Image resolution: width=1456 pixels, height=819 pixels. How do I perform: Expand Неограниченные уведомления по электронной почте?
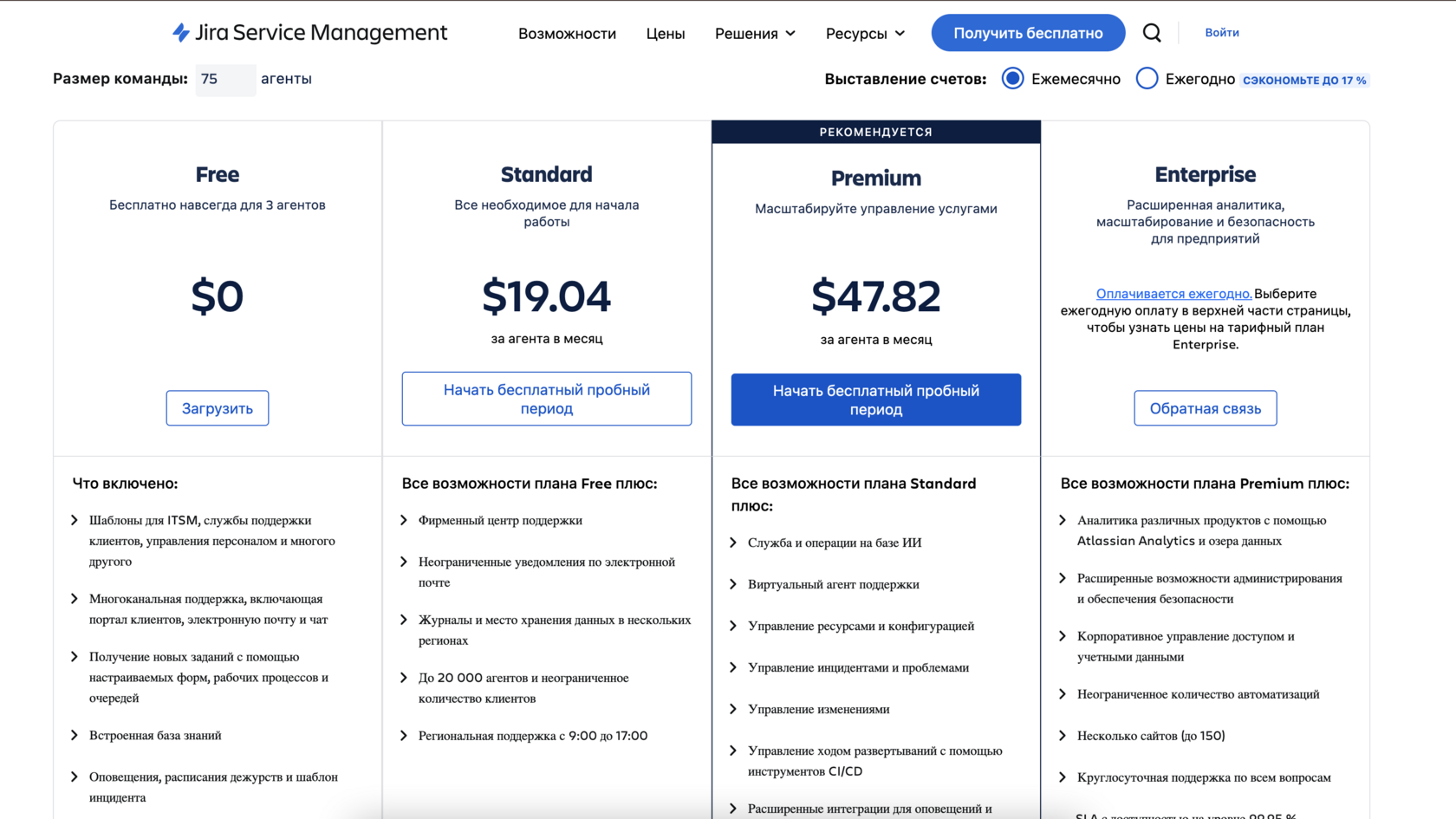(x=538, y=573)
